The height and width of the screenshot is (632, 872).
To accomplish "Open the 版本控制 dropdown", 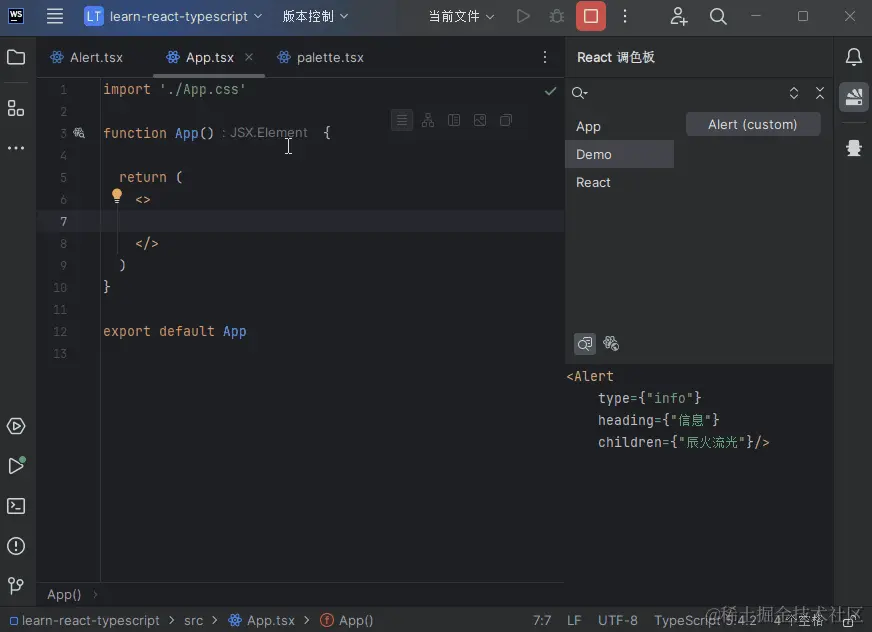I will tap(315, 16).
